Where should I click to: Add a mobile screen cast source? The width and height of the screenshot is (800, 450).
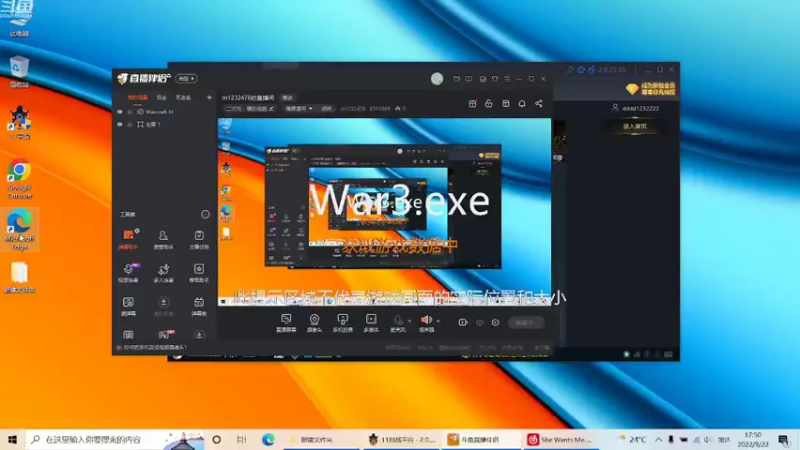point(343,323)
